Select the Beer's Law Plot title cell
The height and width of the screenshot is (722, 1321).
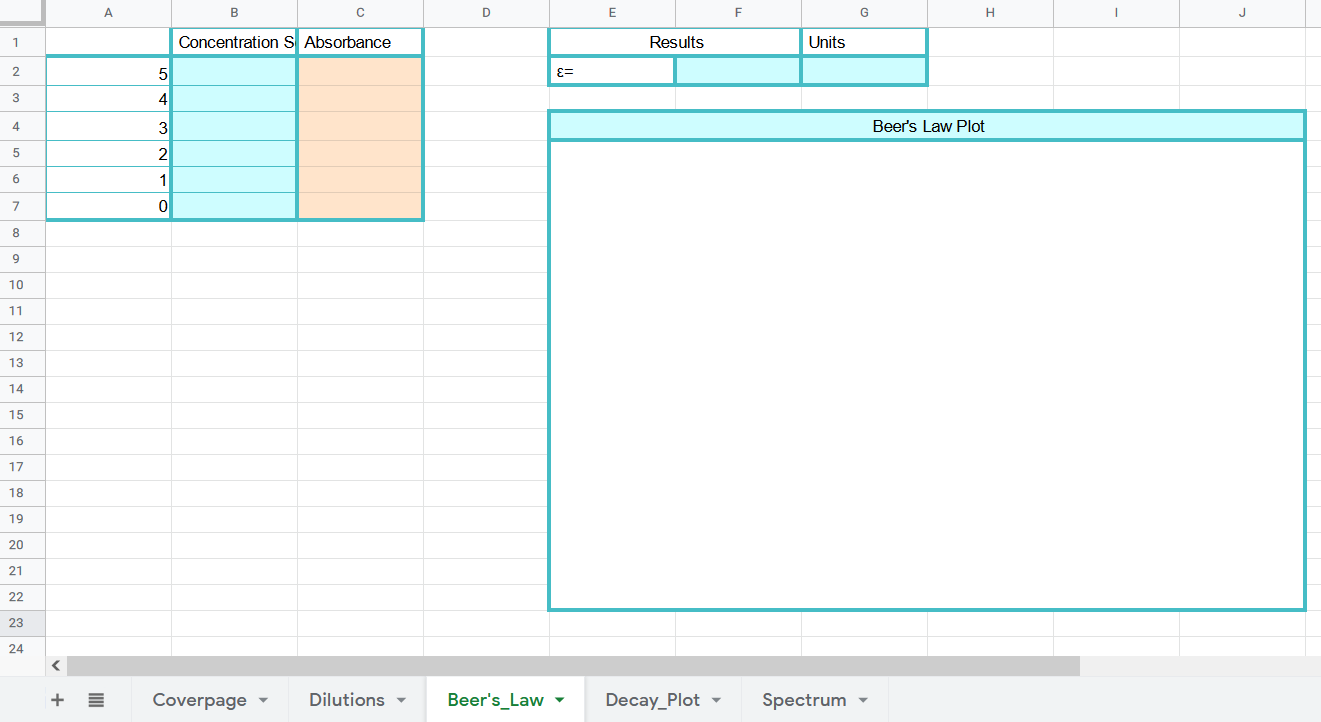pyautogui.click(x=927, y=126)
